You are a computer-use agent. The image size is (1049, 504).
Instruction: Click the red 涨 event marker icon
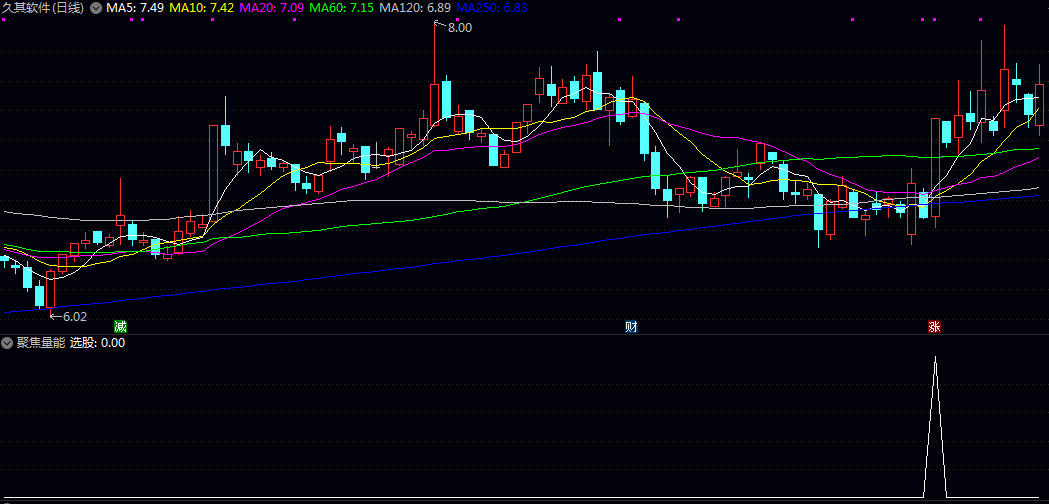[934, 326]
